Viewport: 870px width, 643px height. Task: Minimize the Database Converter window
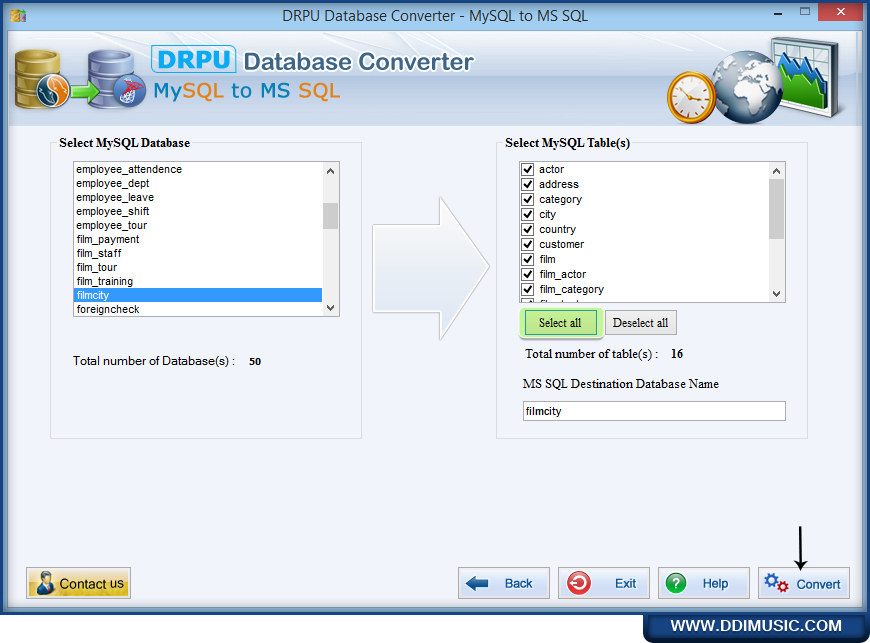pos(778,13)
